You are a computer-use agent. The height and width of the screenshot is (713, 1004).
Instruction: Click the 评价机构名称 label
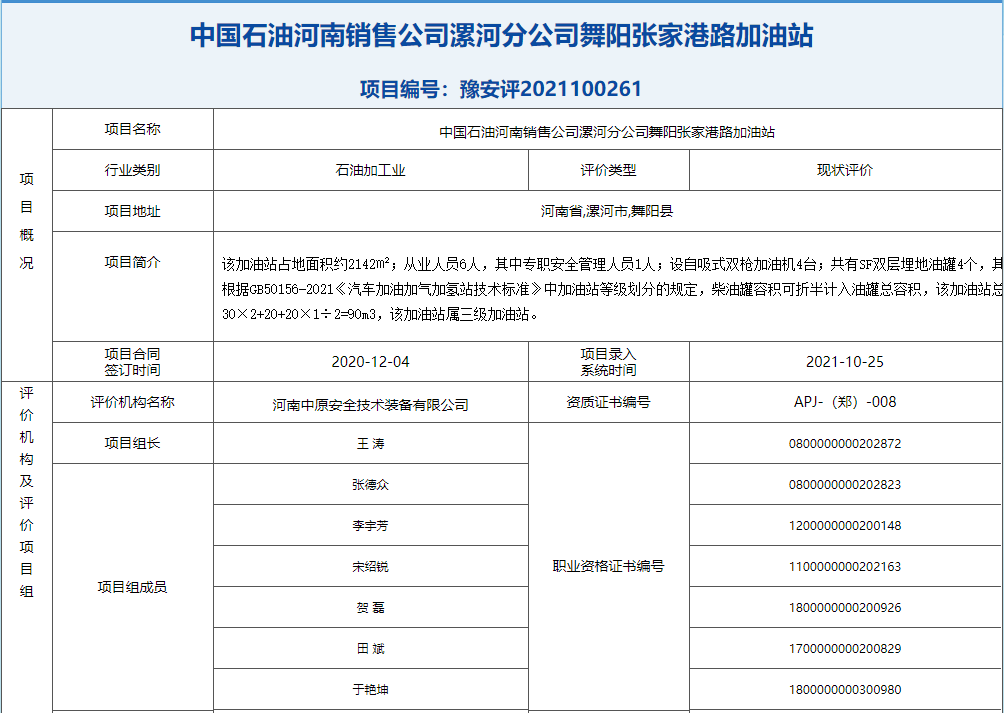133,403
